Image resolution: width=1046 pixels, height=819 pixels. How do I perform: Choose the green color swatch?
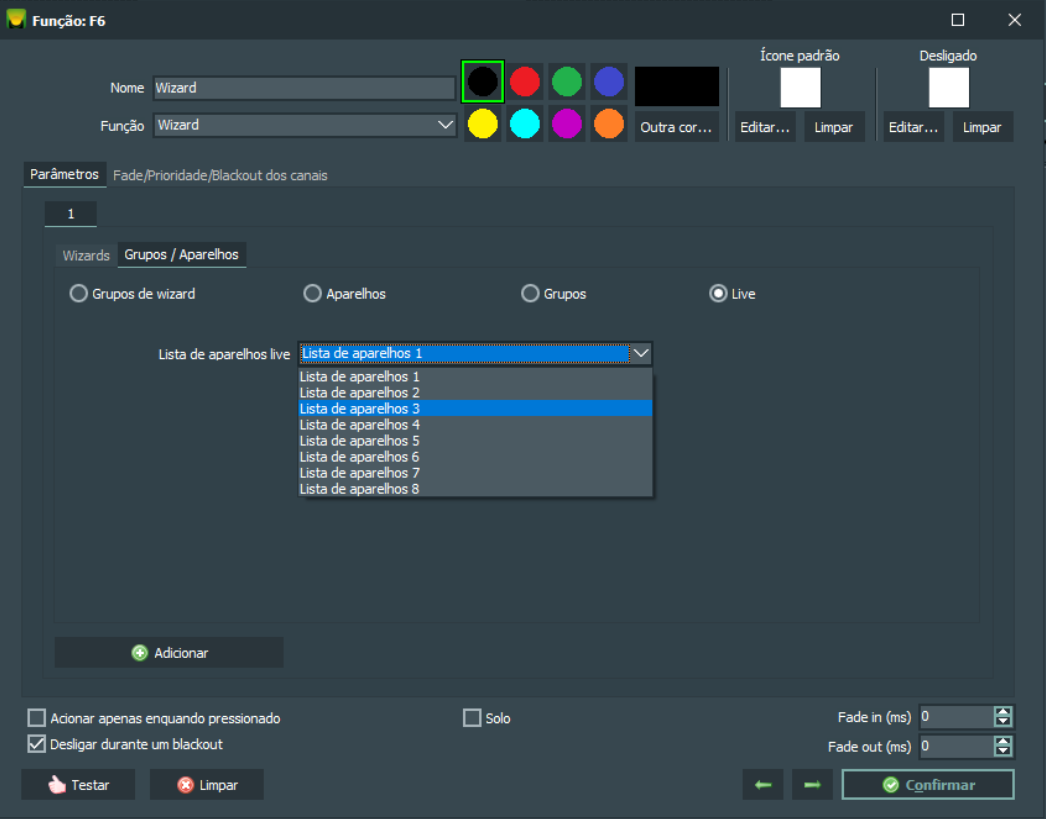coord(567,81)
